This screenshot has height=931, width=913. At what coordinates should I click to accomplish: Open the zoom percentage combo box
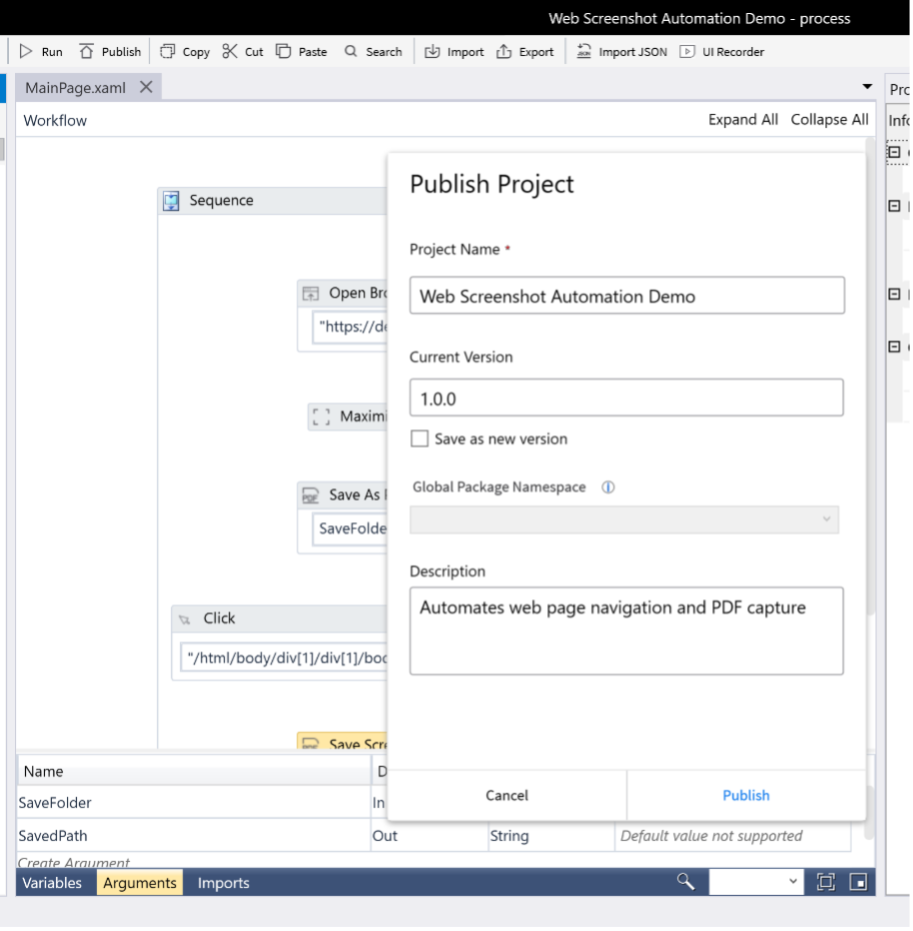coord(755,882)
